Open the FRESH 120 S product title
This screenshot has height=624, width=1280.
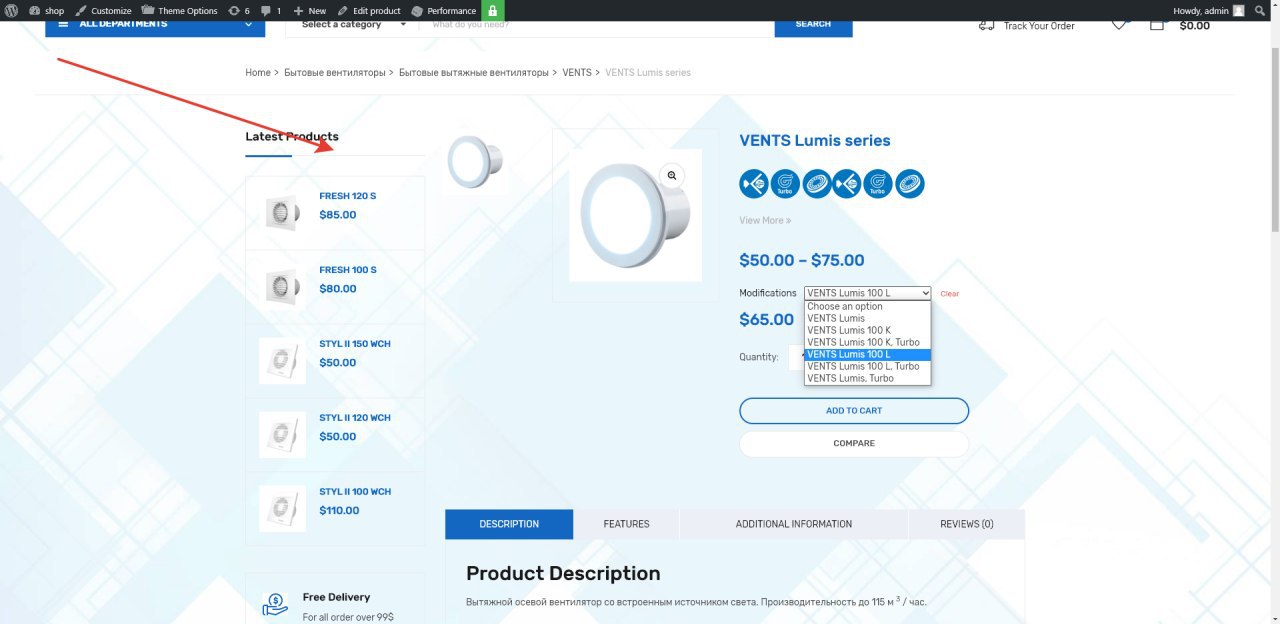347,196
